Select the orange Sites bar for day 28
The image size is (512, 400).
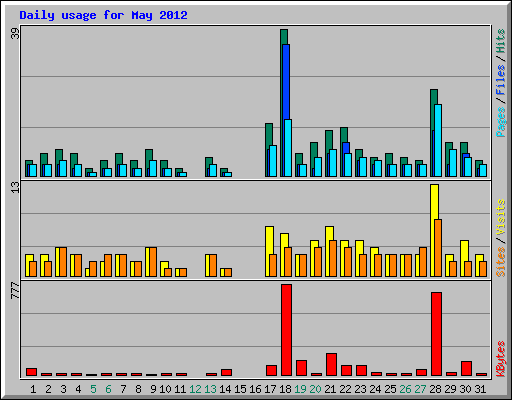[x=438, y=248]
